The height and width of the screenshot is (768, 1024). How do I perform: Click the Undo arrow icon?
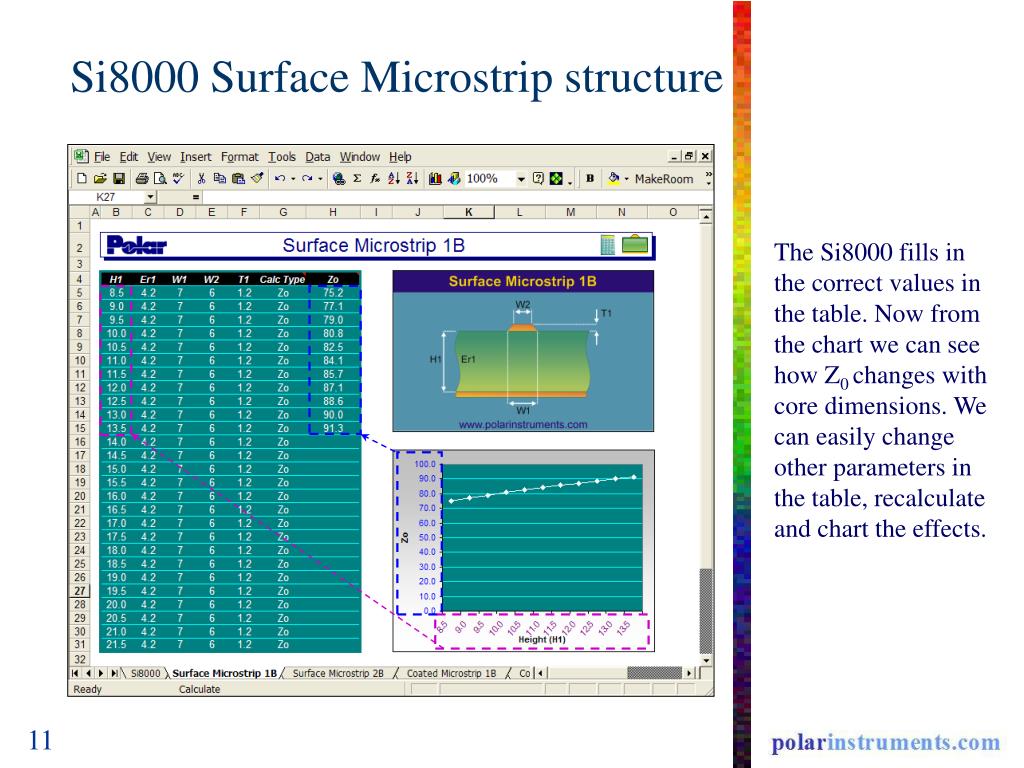(x=280, y=178)
